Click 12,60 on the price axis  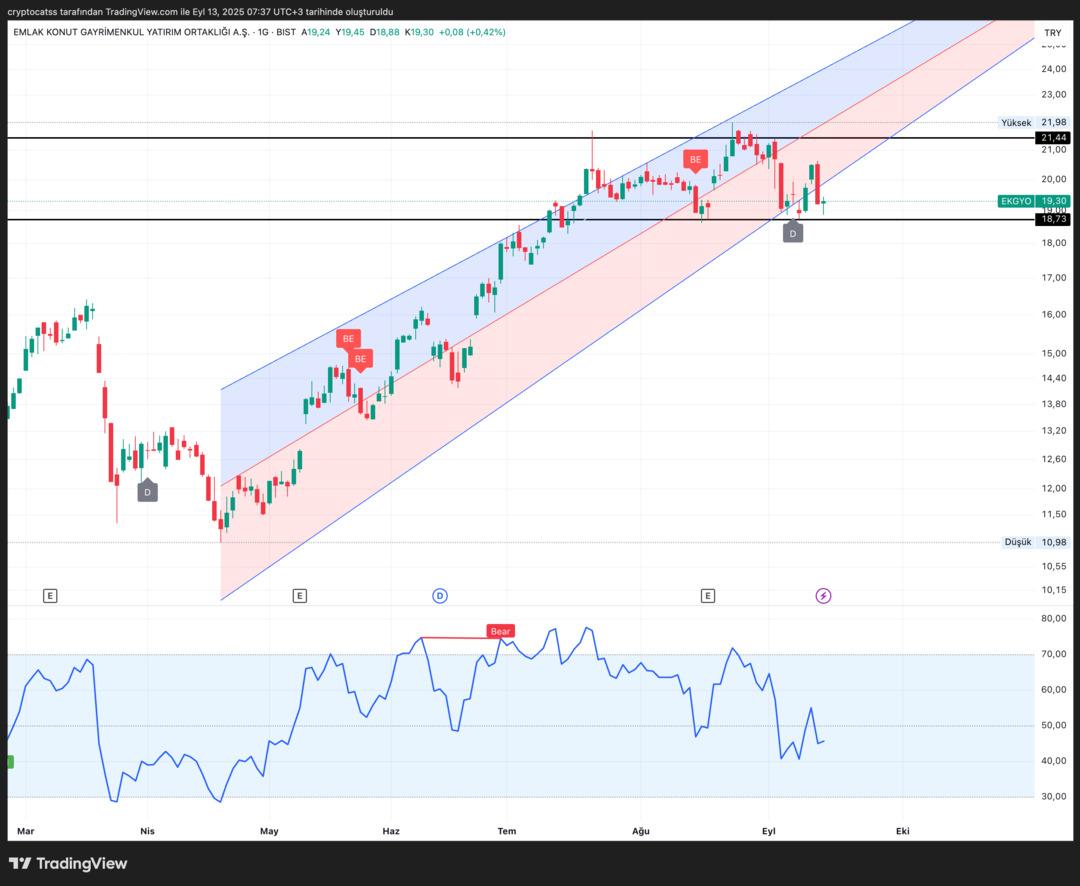[x=1054, y=459]
